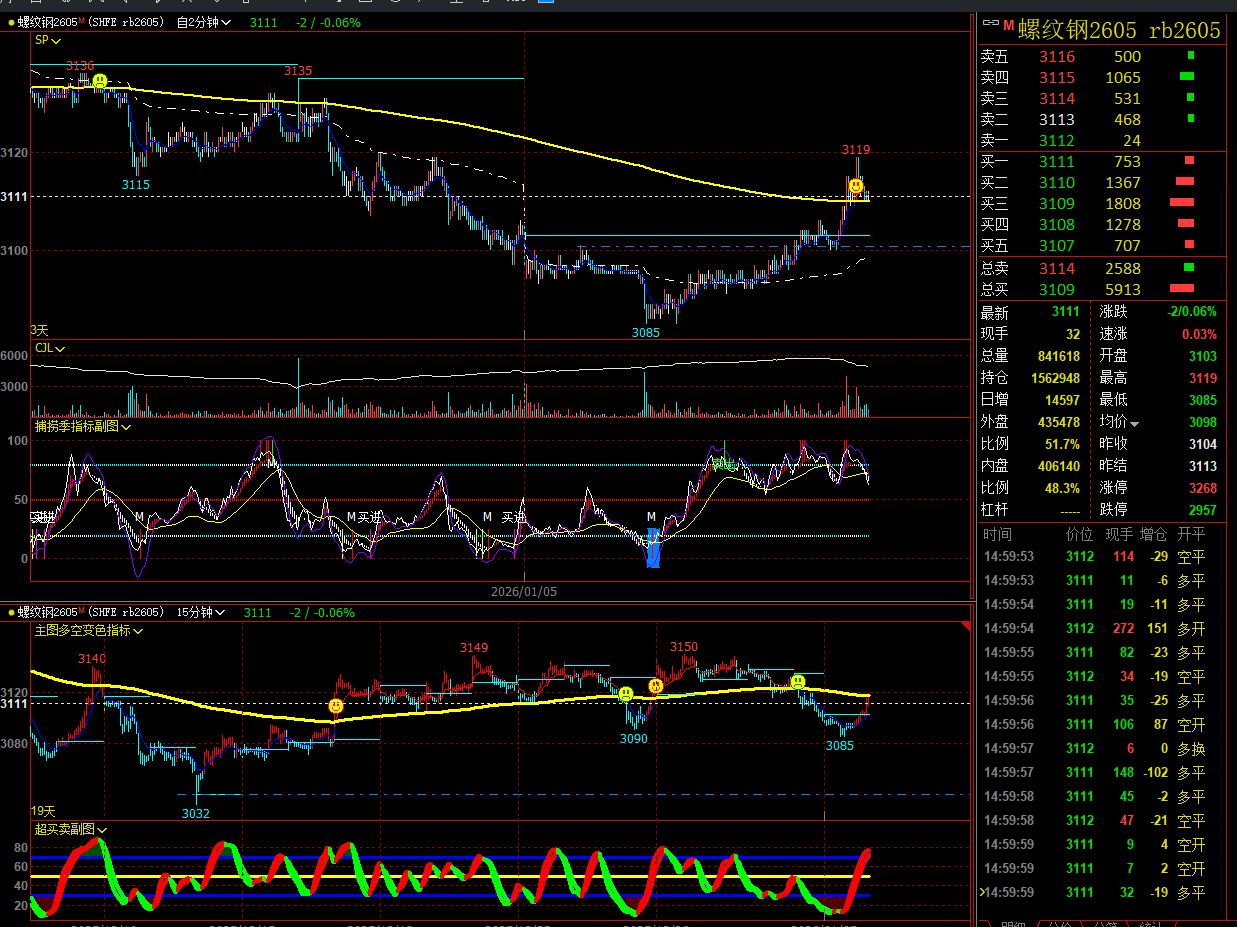Select the 卖一 price 3112 row
Screen dimensions: 1237x927
coord(1057,140)
